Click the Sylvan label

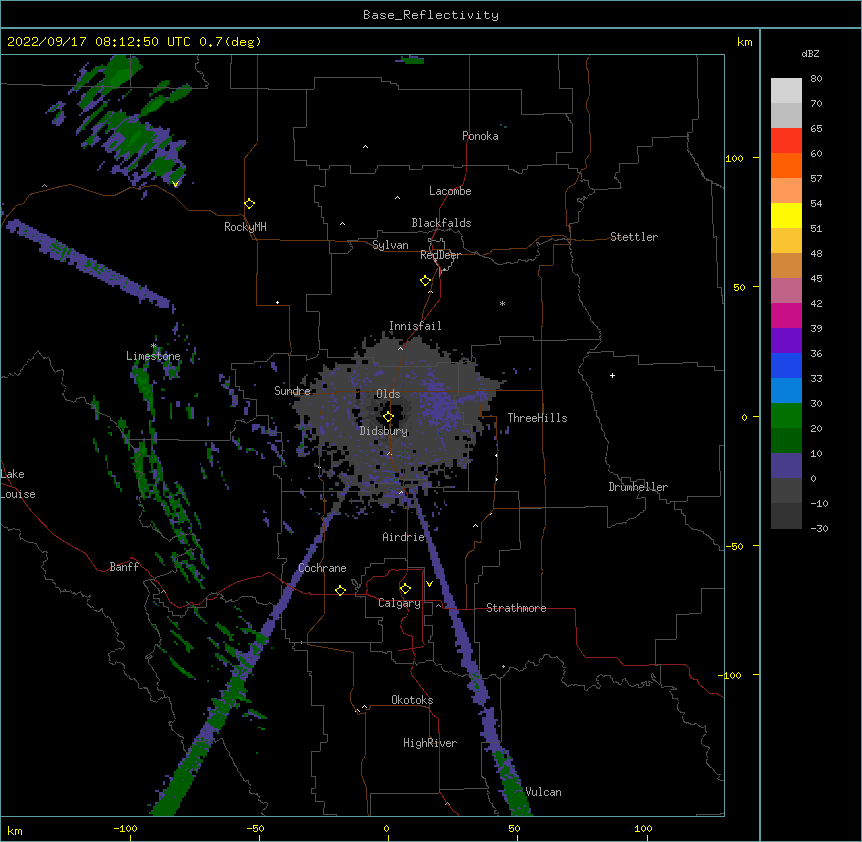(390, 245)
